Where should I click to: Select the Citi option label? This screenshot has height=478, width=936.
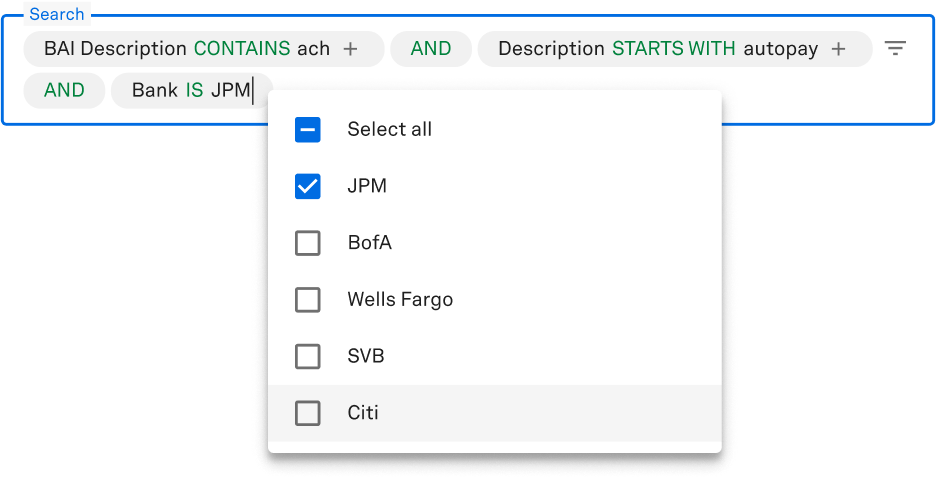click(x=363, y=412)
